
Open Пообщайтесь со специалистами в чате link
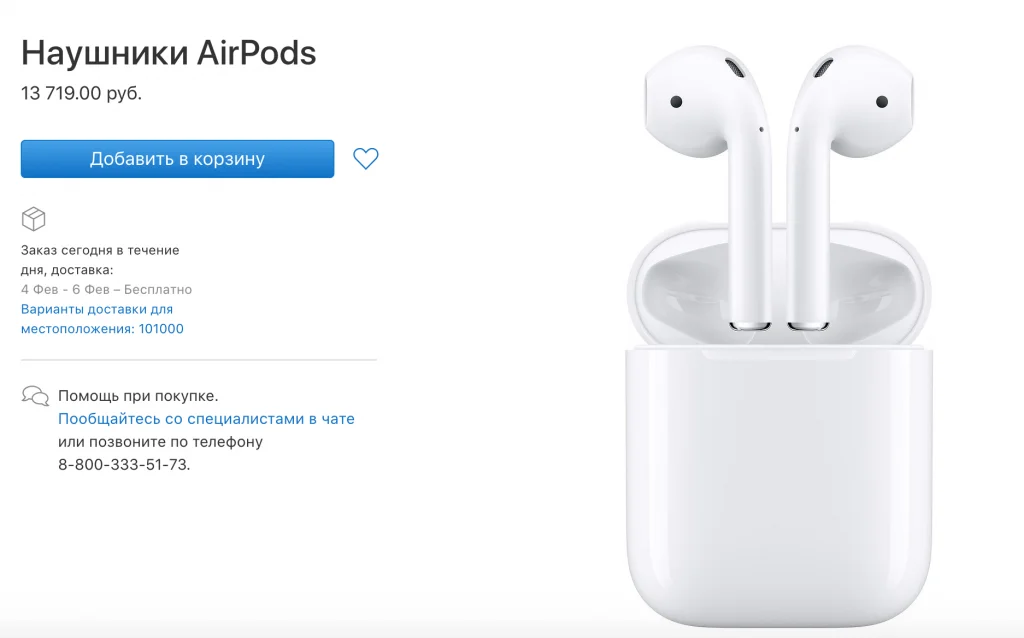tap(206, 419)
